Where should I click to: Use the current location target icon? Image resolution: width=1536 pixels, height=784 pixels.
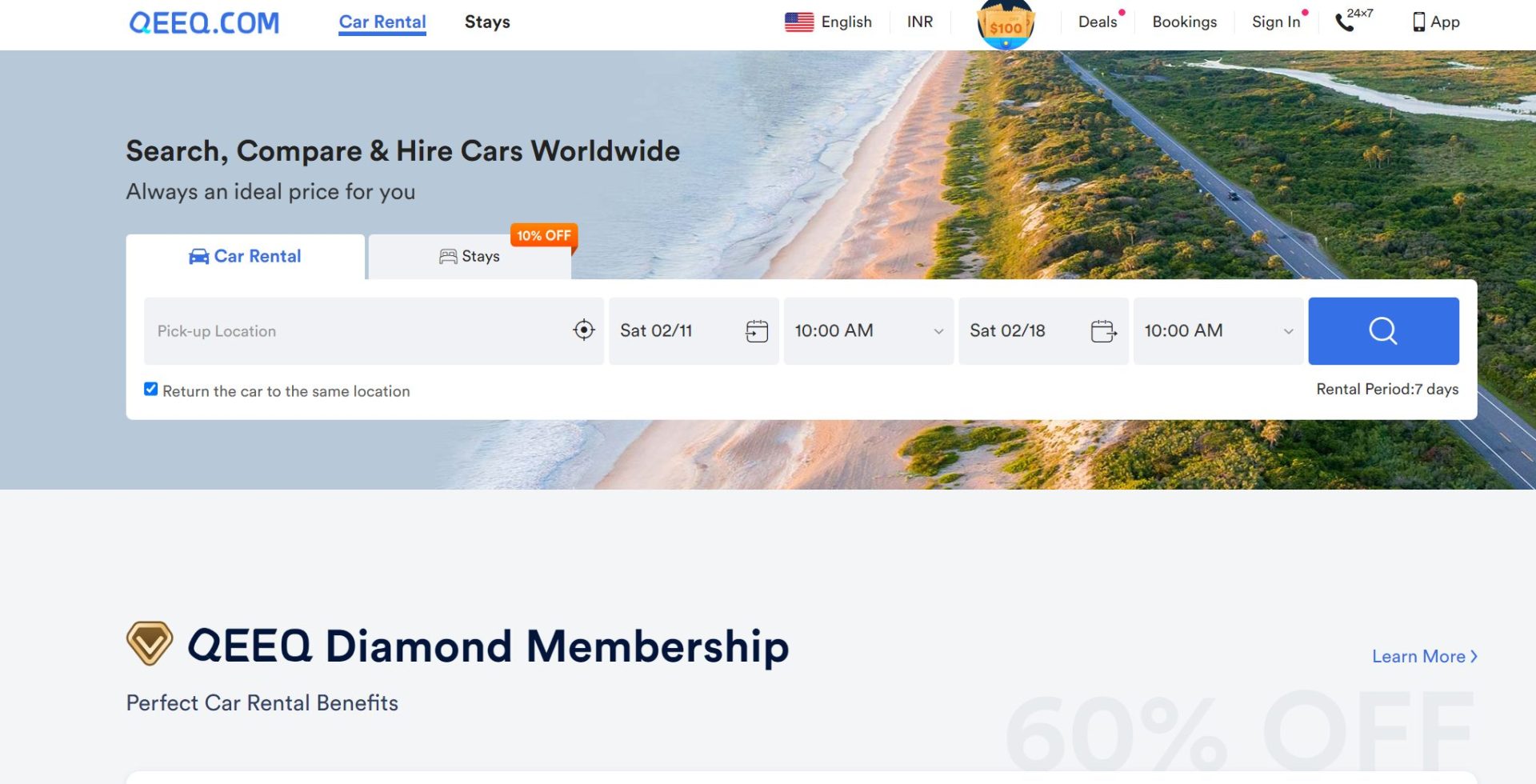584,330
